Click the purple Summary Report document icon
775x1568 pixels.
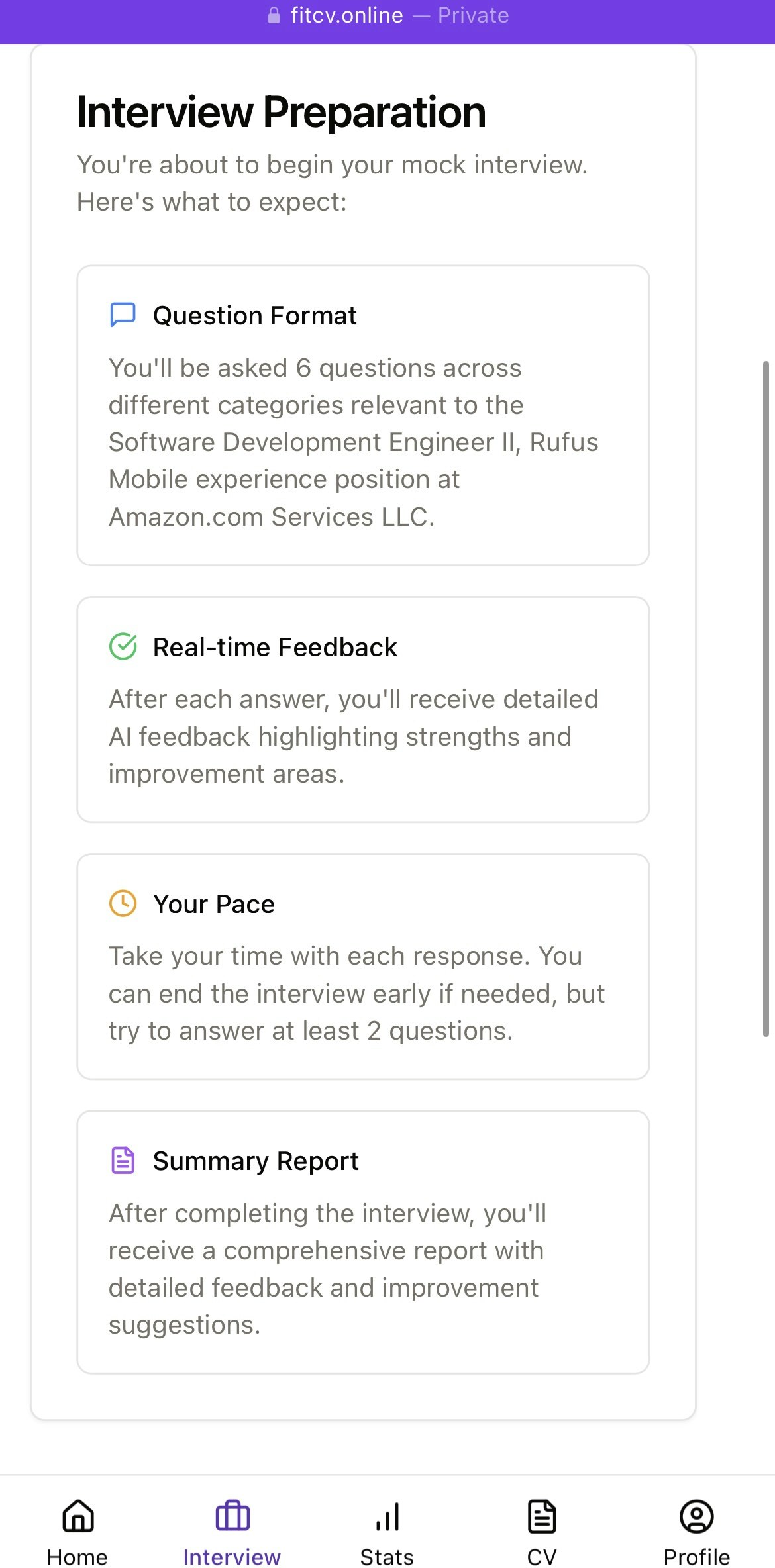[x=123, y=1160]
